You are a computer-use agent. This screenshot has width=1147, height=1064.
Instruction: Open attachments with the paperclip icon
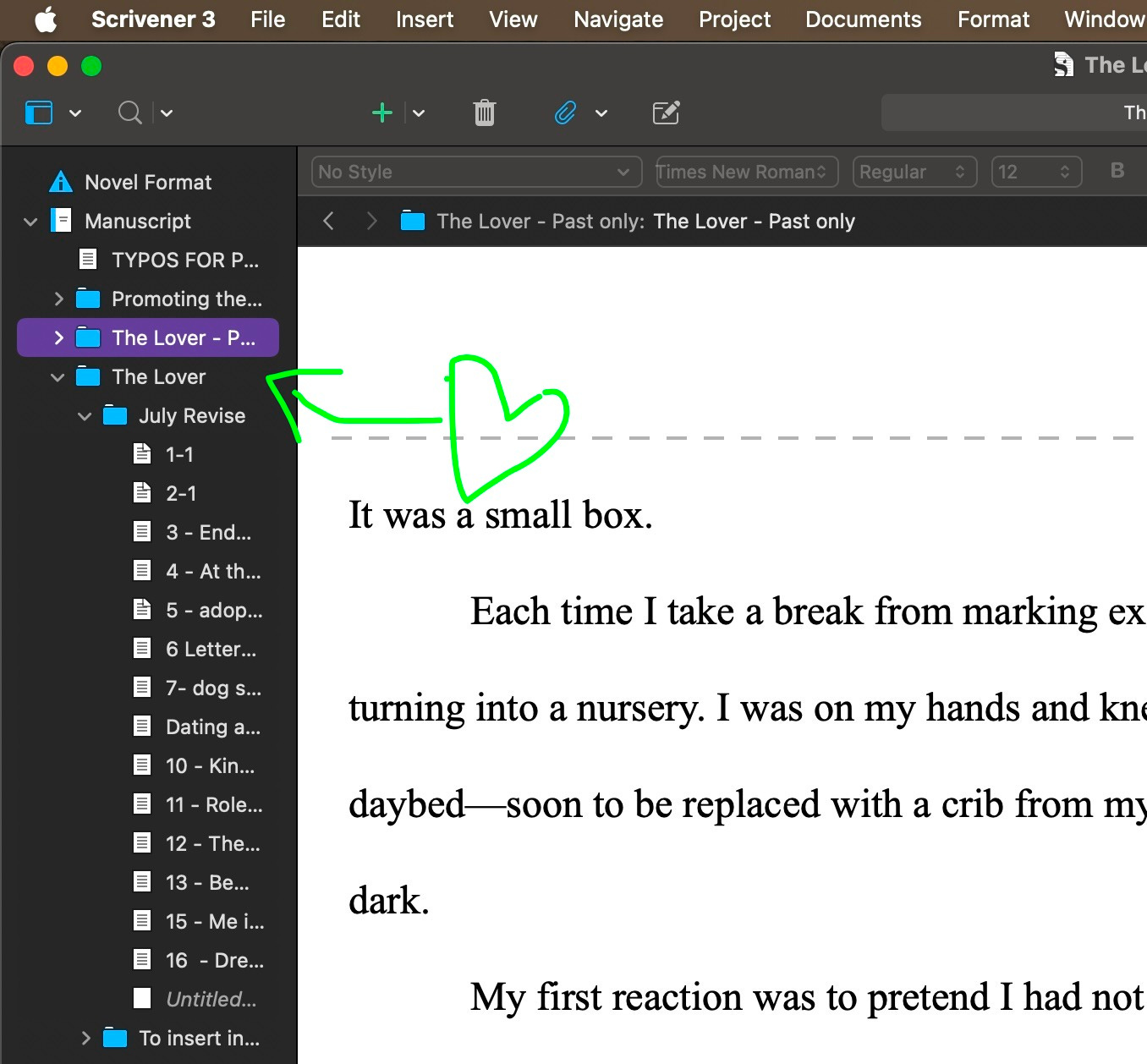click(x=565, y=112)
